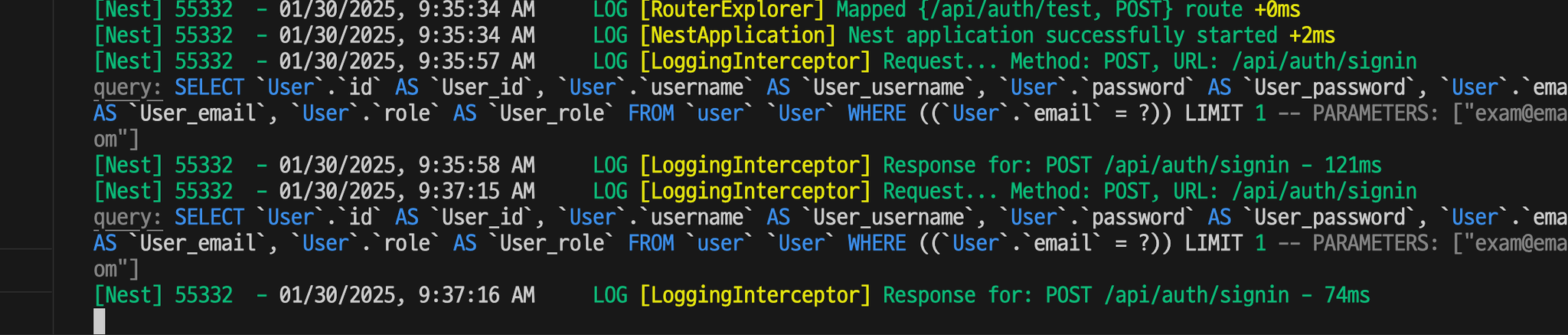Click the "query:" label below the 9:35:57 request
The height and width of the screenshot is (335, 1568).
click(128, 87)
